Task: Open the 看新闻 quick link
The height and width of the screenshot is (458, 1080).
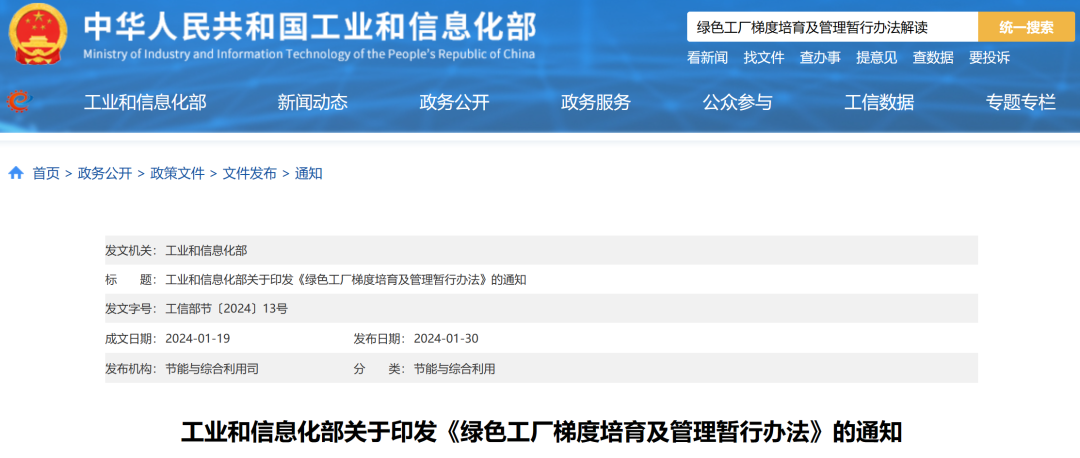Action: [x=707, y=57]
